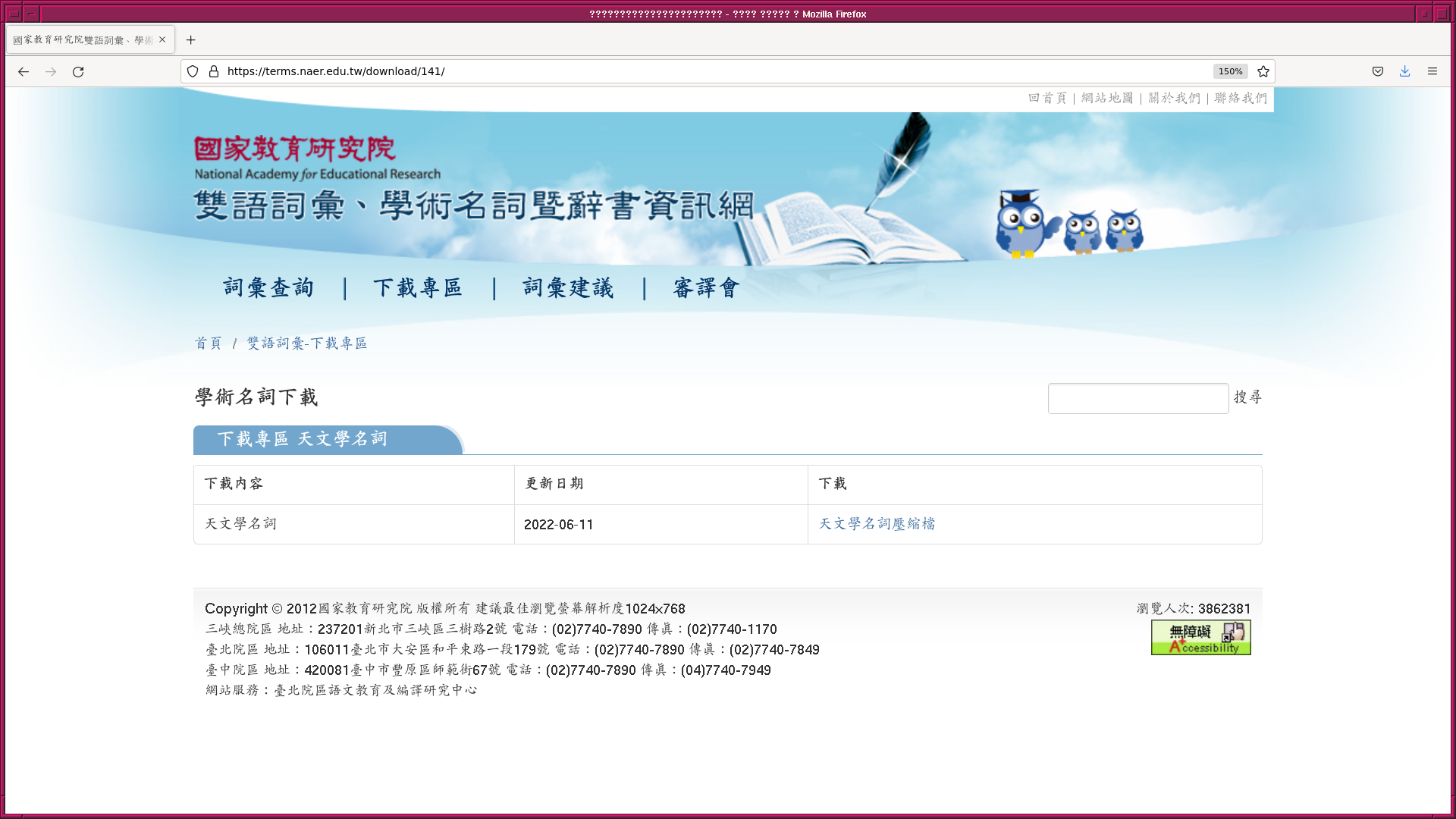Viewport: 1456px width, 819px height.
Task: Go to the 詞彙建議 menu item
Action: tap(568, 288)
